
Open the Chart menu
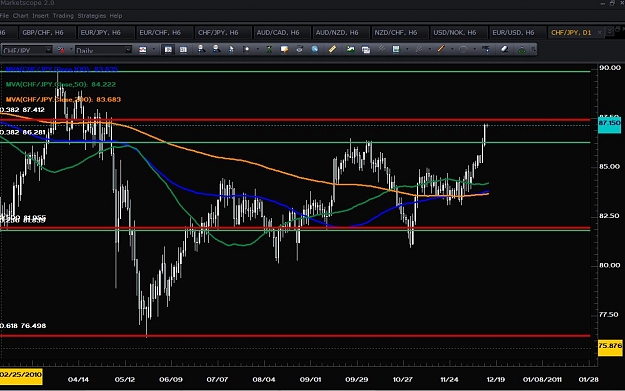[x=21, y=16]
